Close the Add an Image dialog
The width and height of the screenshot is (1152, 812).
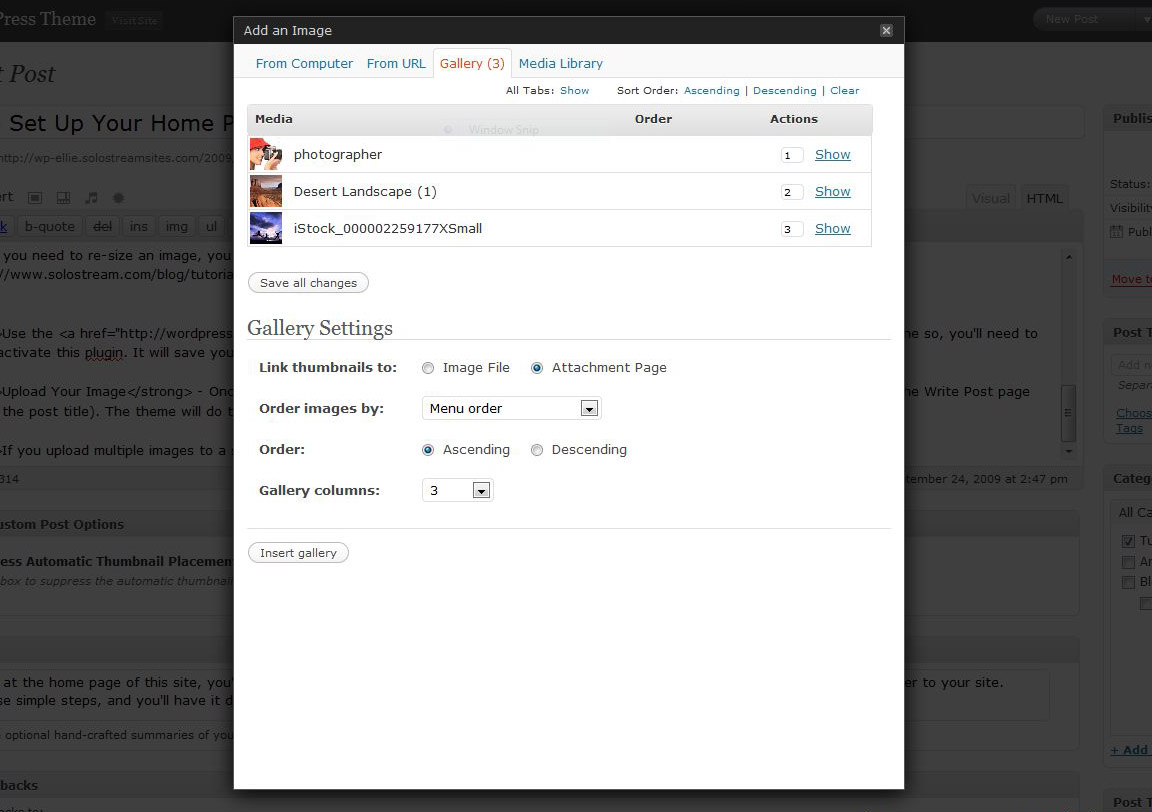coord(886,30)
